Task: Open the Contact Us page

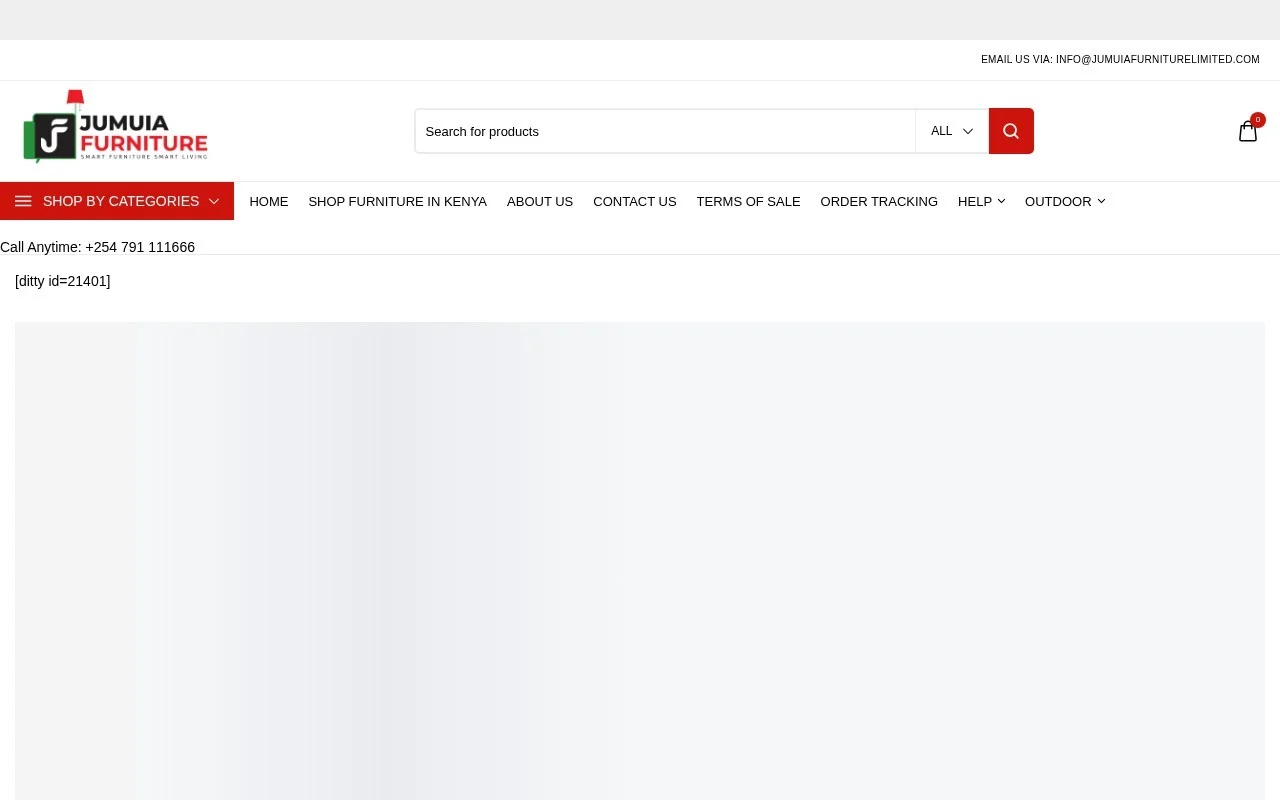Action: click(x=635, y=201)
